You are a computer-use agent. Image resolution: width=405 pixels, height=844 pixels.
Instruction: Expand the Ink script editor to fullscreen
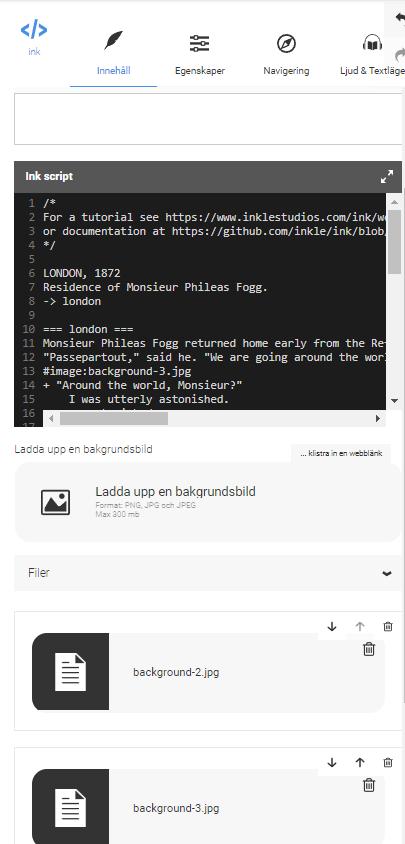tap(387, 177)
